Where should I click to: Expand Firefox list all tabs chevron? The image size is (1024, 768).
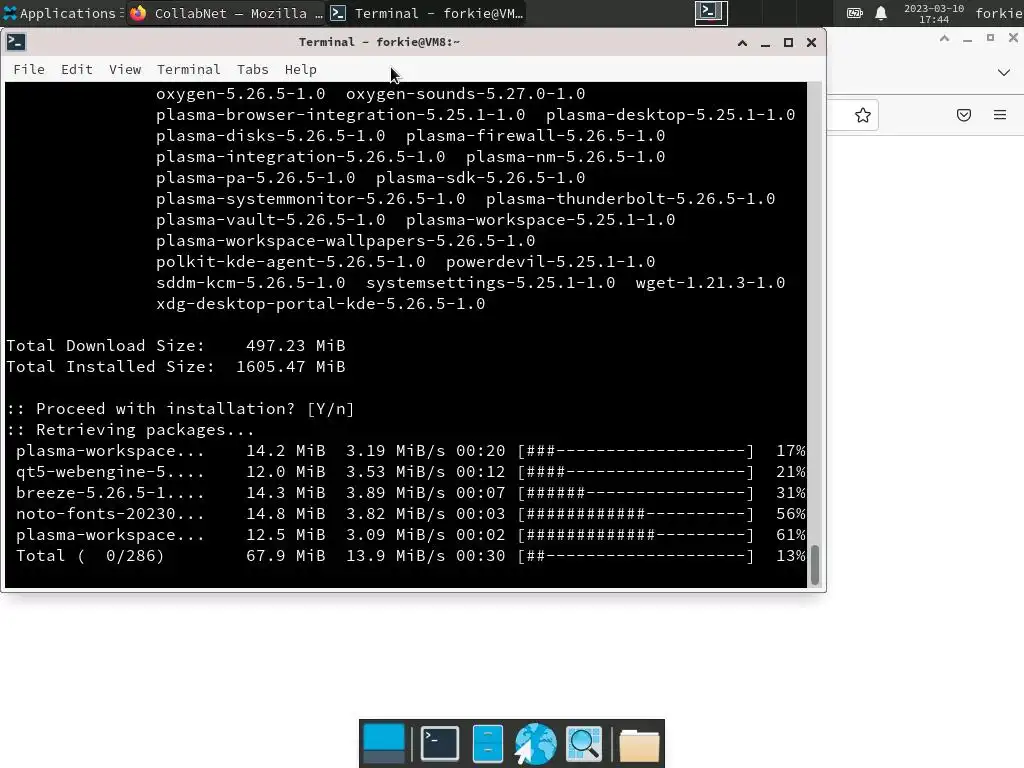(1004, 72)
